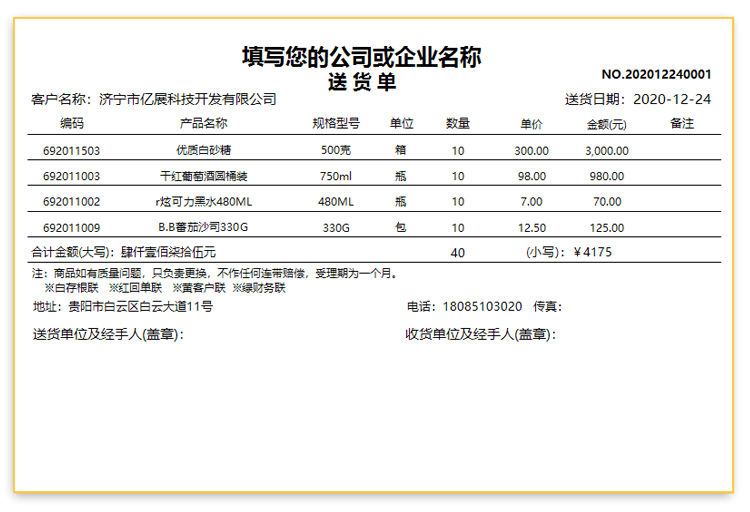Click the 产品名称 column header
This screenshot has width=750, height=512.
click(203, 123)
